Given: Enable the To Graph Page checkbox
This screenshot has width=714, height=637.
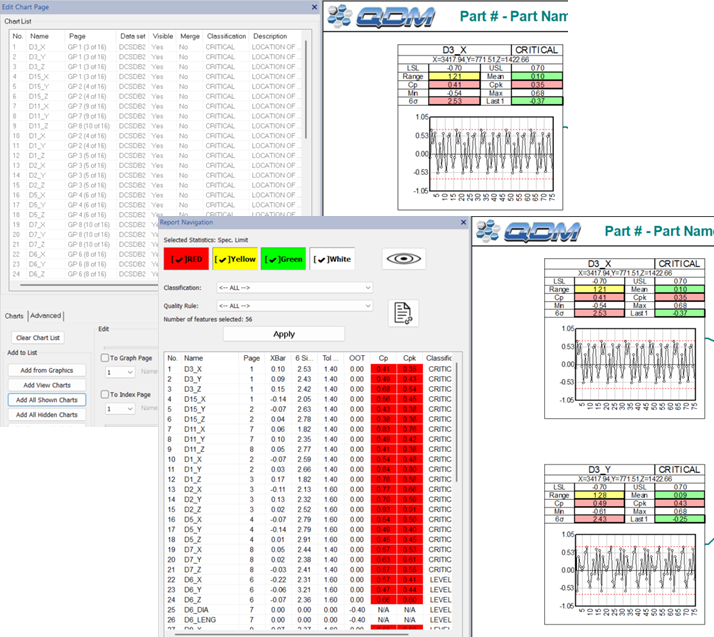Looking at the screenshot, I should pos(105,358).
